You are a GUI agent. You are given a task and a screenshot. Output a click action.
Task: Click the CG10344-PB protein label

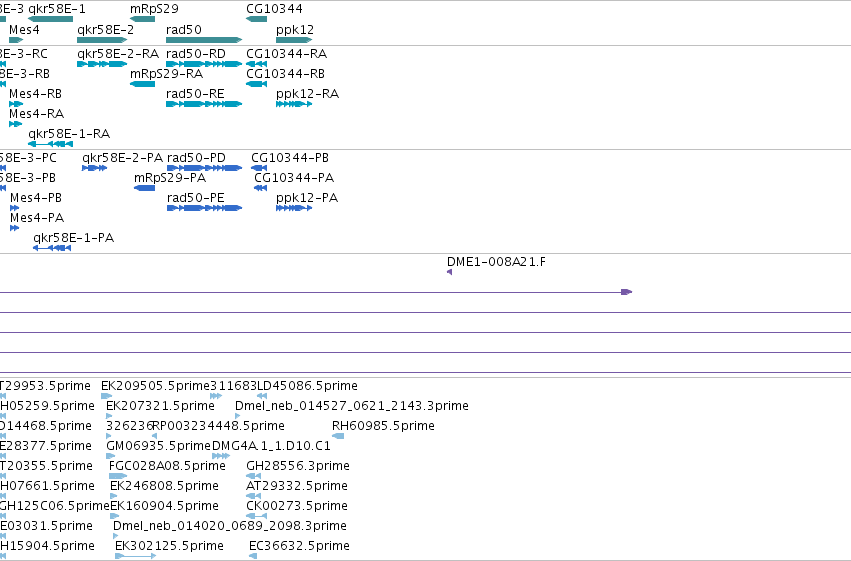[290, 158]
